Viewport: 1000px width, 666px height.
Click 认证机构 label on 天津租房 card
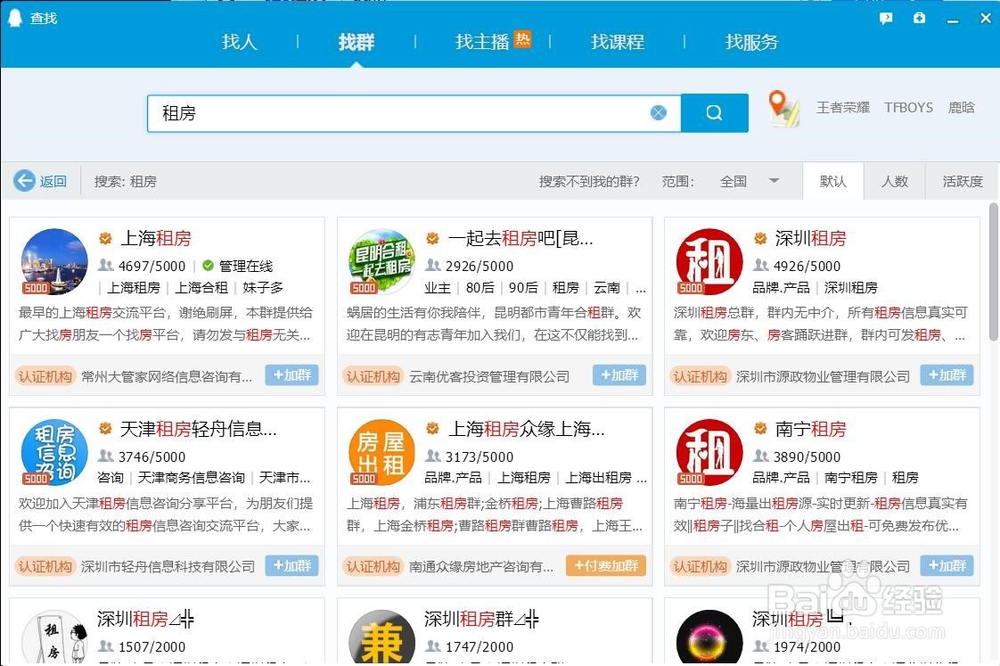pyautogui.click(x=44, y=565)
